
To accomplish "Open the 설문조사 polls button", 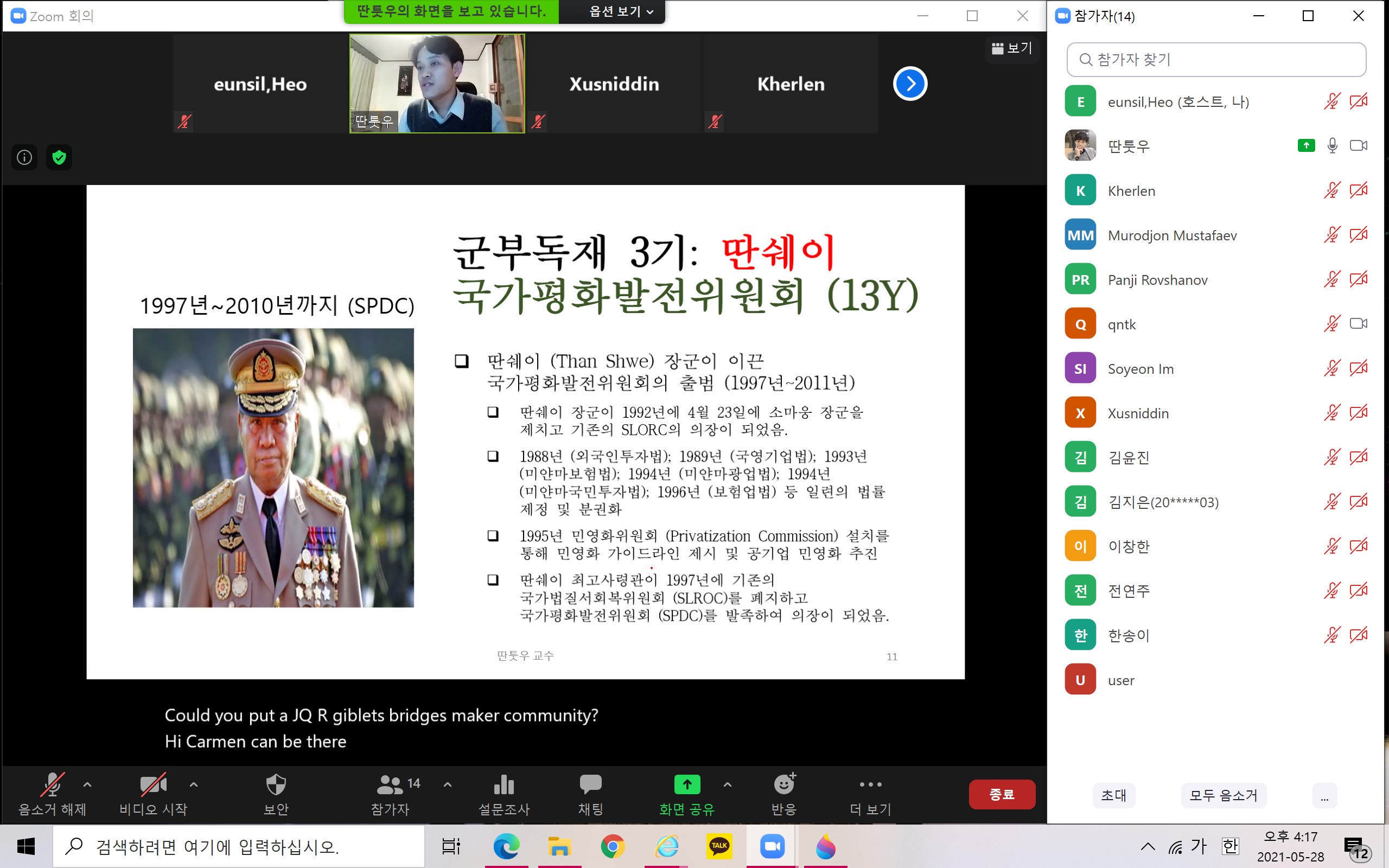I will 504,795.
